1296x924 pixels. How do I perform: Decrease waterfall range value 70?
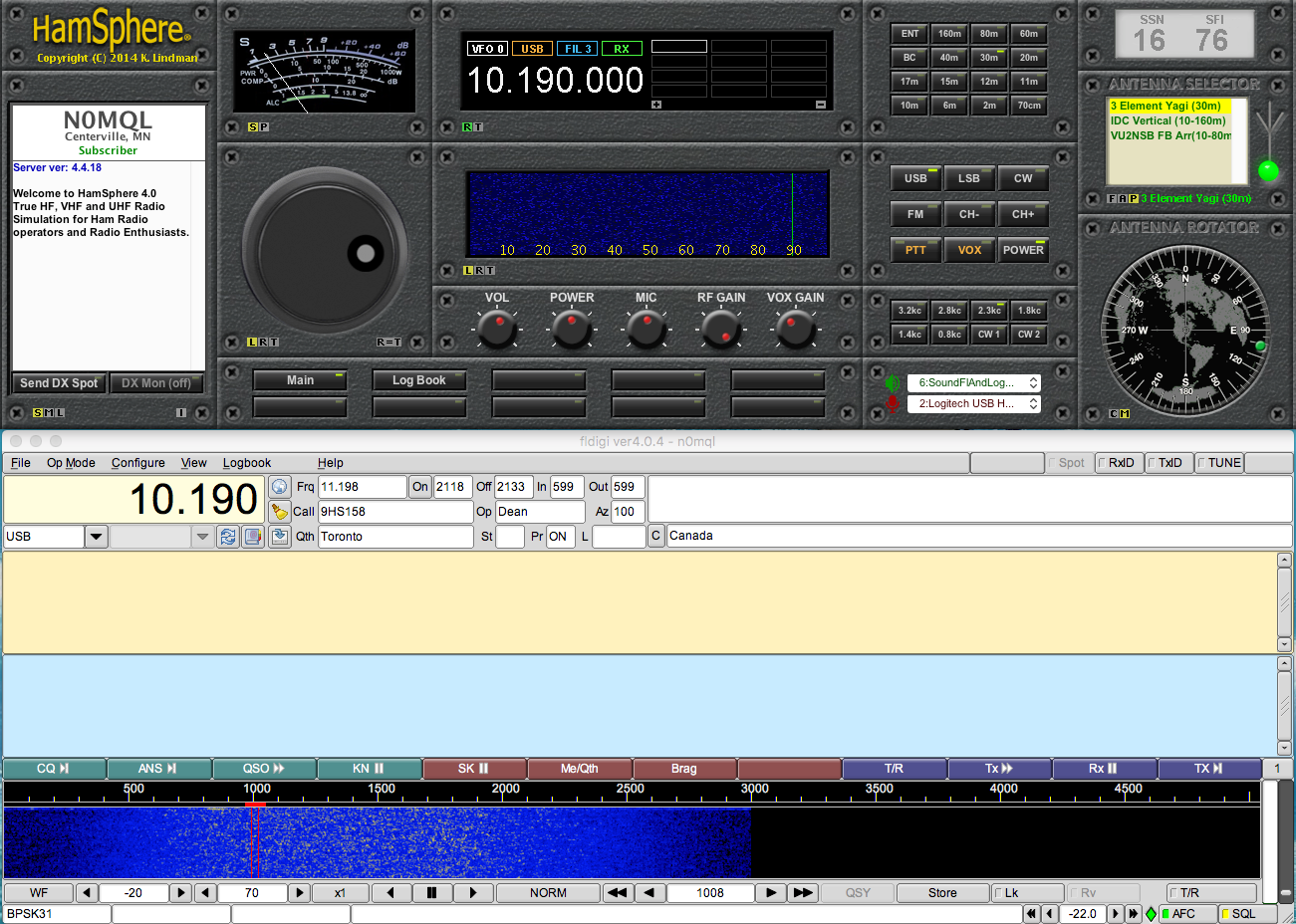coord(205,893)
